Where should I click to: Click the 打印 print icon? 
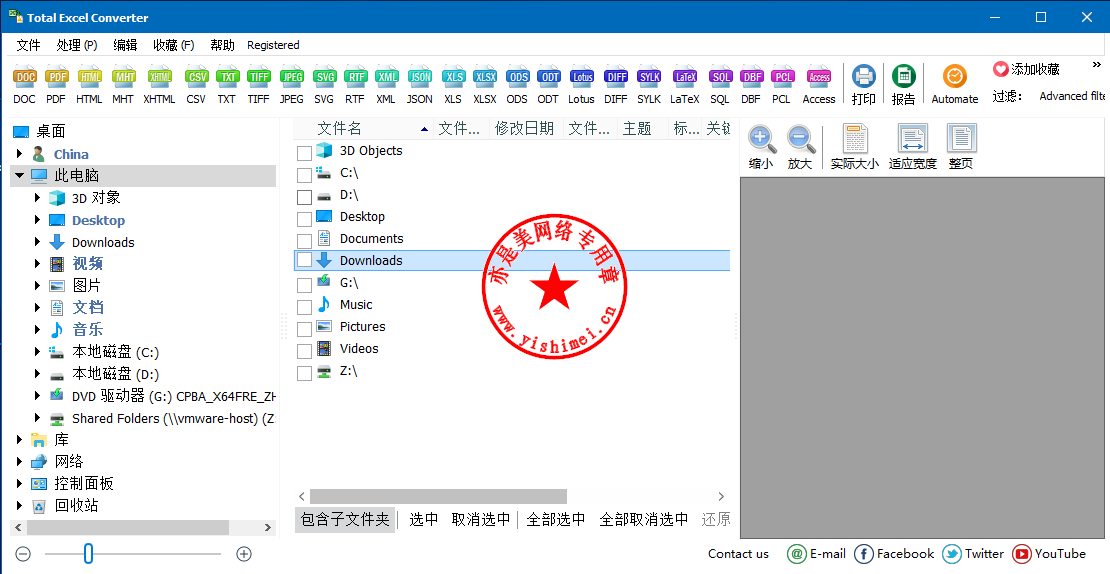point(864,85)
